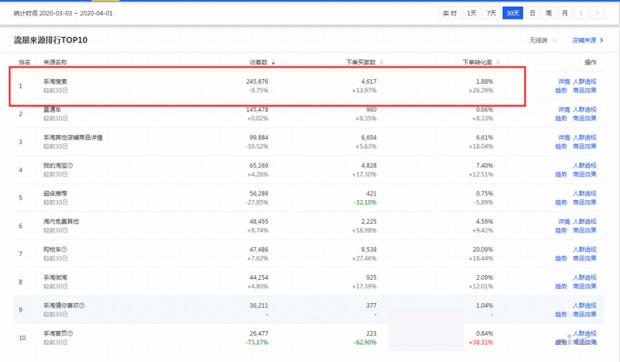Open 人群透视 for rank 8 row
Image resolution: width=620 pixels, height=362 pixels.
(x=585, y=277)
